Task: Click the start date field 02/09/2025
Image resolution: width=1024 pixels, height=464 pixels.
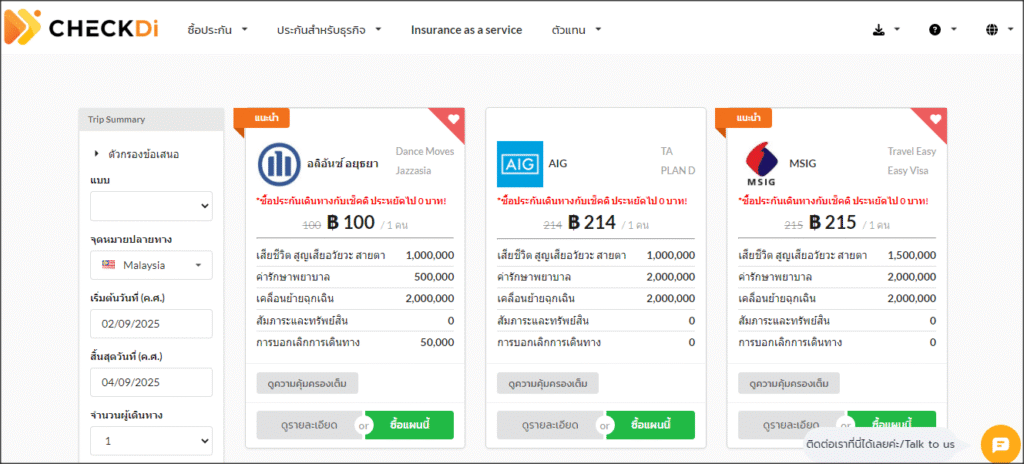Action: (152, 323)
